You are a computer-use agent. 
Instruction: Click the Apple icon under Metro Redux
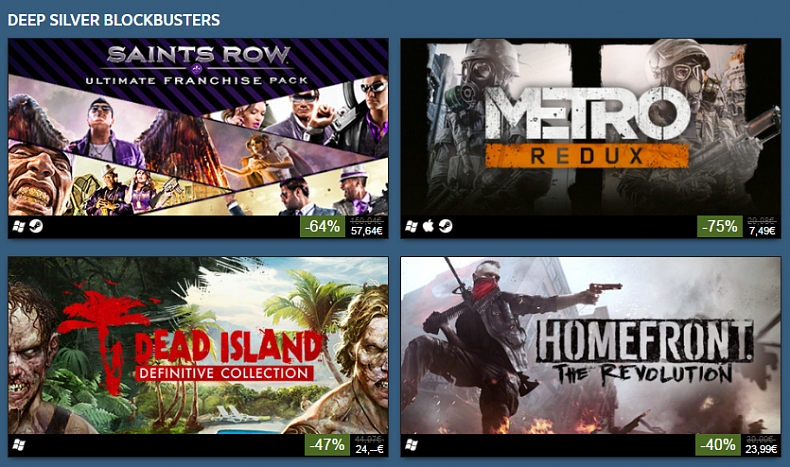[x=428, y=226]
